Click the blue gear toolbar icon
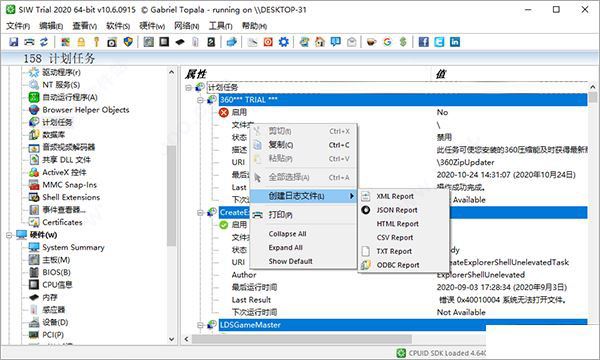The width and height of the screenshot is (600, 360). point(284,42)
